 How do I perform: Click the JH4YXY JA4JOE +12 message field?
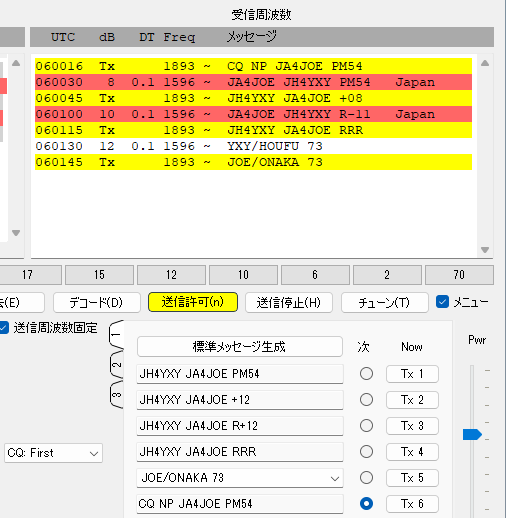point(240,400)
